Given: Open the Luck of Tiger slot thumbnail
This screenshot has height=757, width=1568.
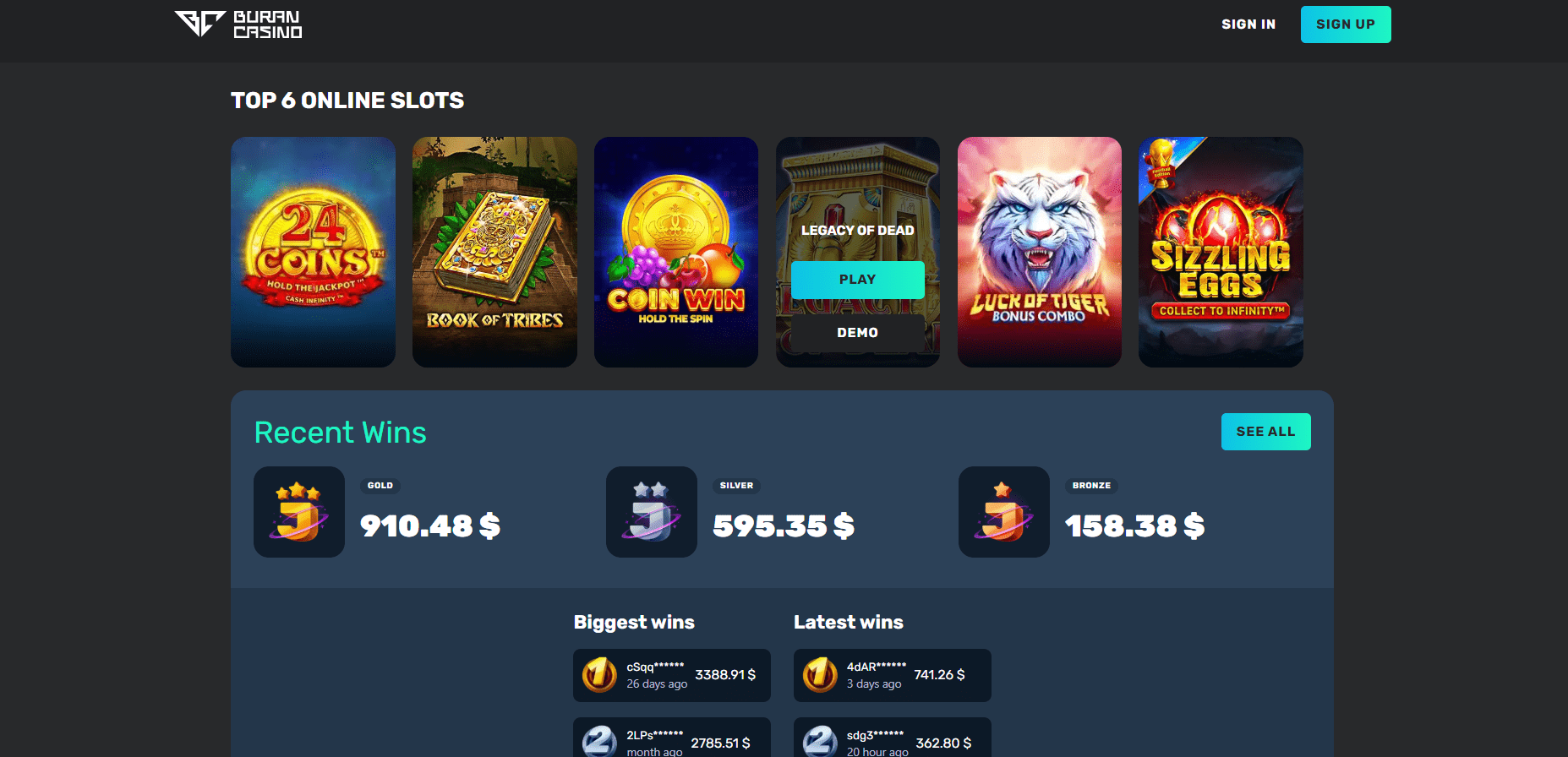Looking at the screenshot, I should tap(1040, 252).
